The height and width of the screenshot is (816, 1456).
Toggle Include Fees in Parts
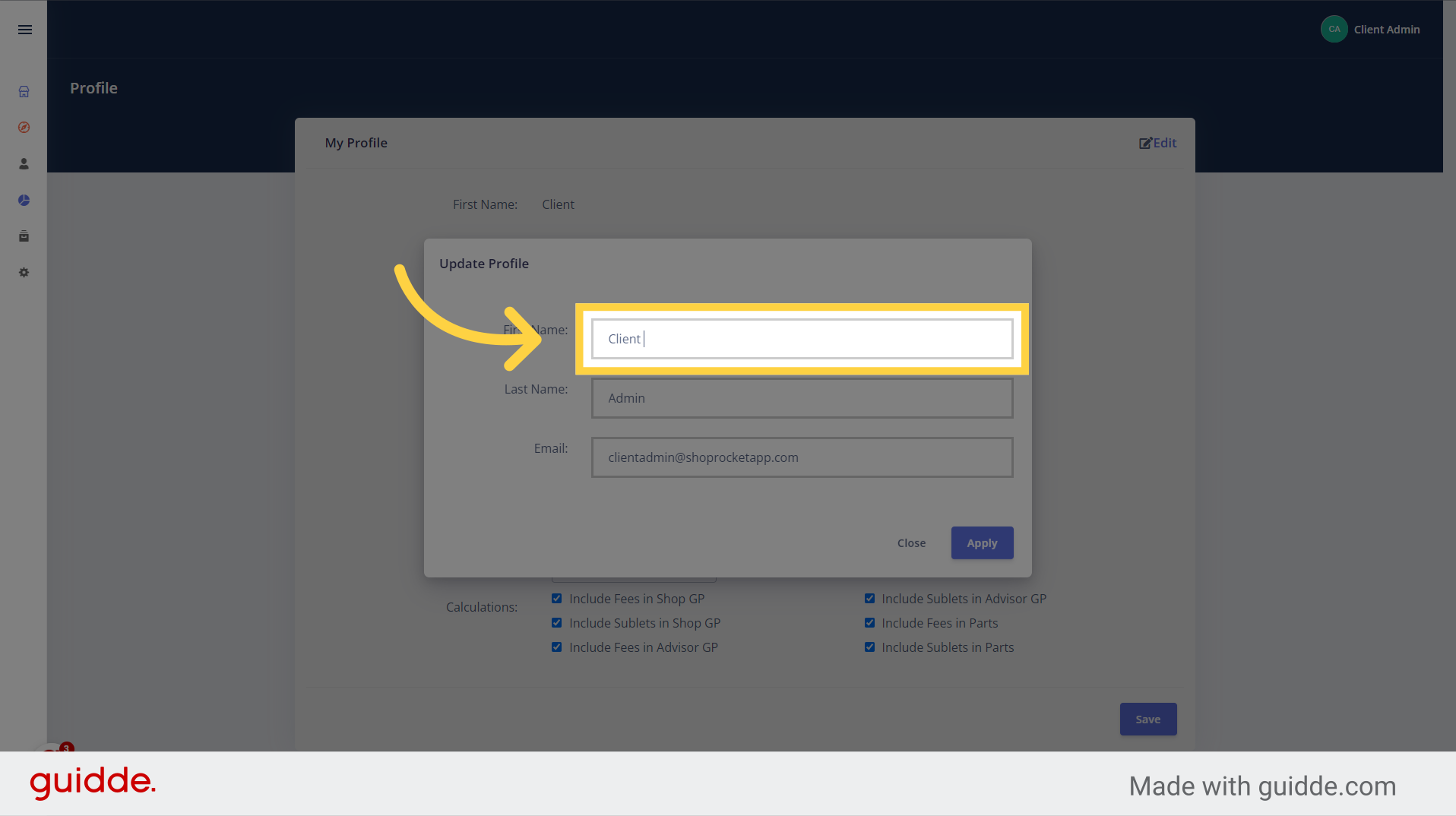pos(869,623)
